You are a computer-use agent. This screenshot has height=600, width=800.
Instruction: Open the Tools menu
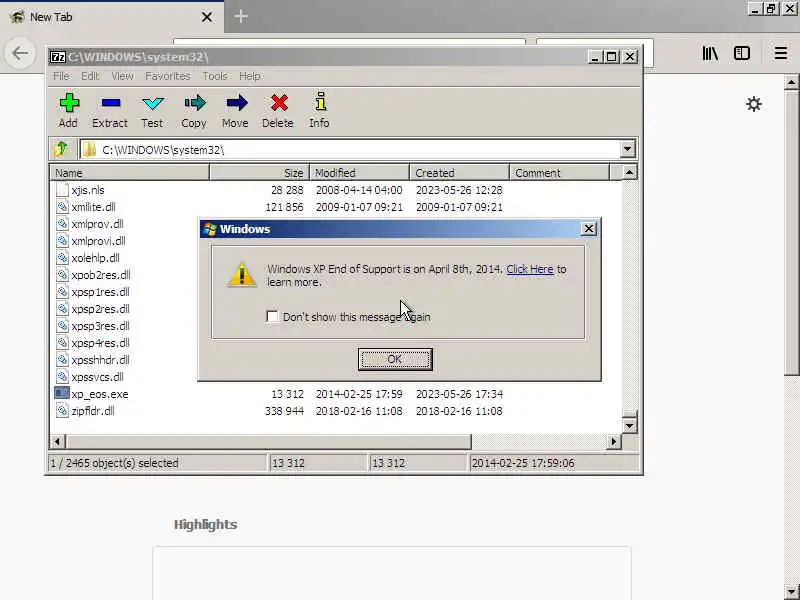pyautogui.click(x=215, y=76)
